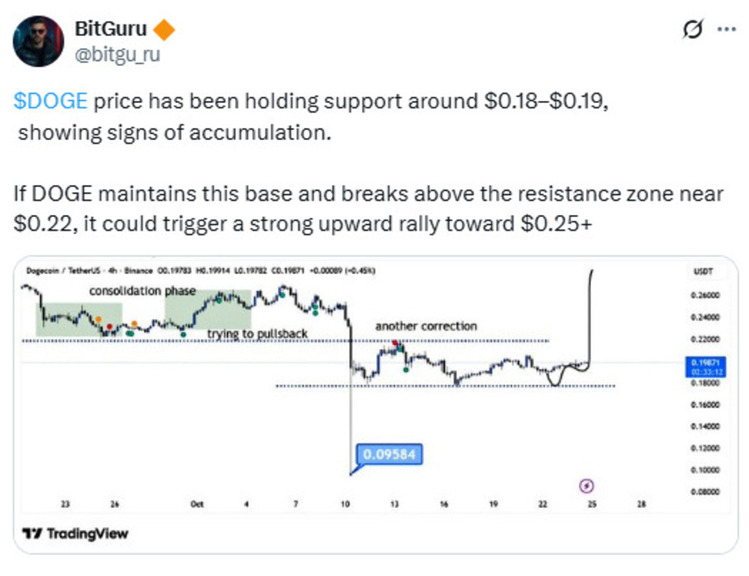Click the purple lightning event icon on the chart
The image size is (749, 576).
point(587,485)
